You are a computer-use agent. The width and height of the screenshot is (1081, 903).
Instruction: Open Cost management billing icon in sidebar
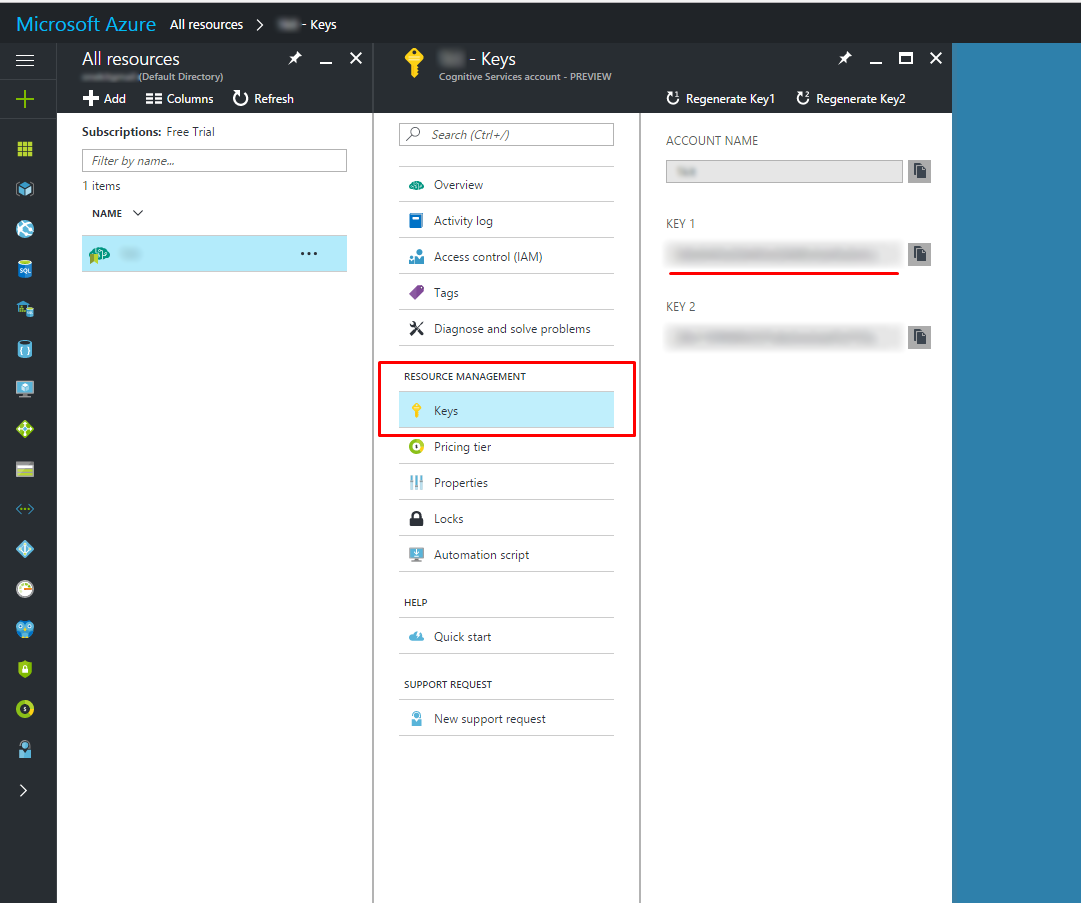25,709
